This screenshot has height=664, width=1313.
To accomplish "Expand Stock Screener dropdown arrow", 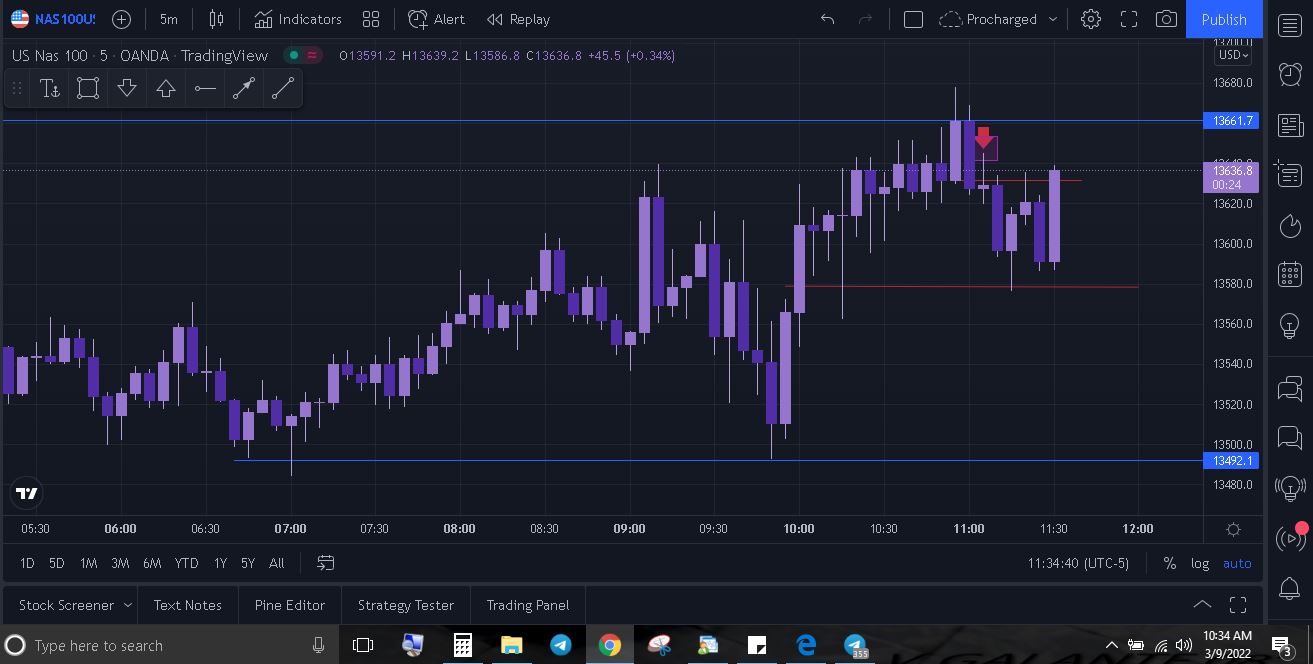I will (128, 605).
